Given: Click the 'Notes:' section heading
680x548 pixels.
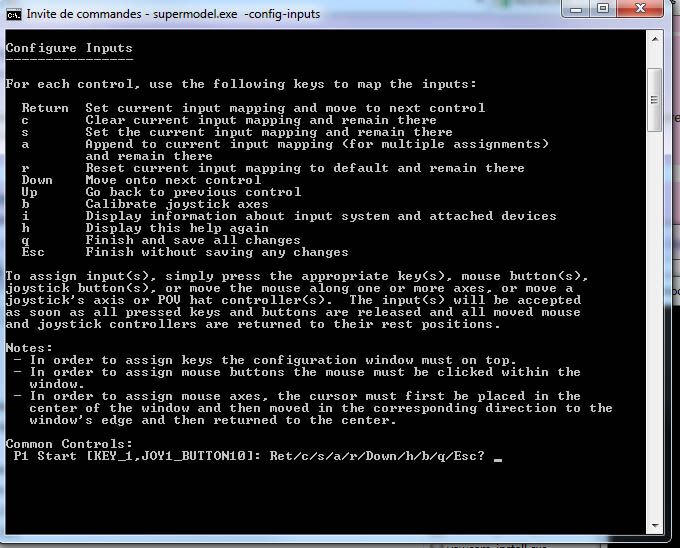Looking at the screenshot, I should coord(29,348).
